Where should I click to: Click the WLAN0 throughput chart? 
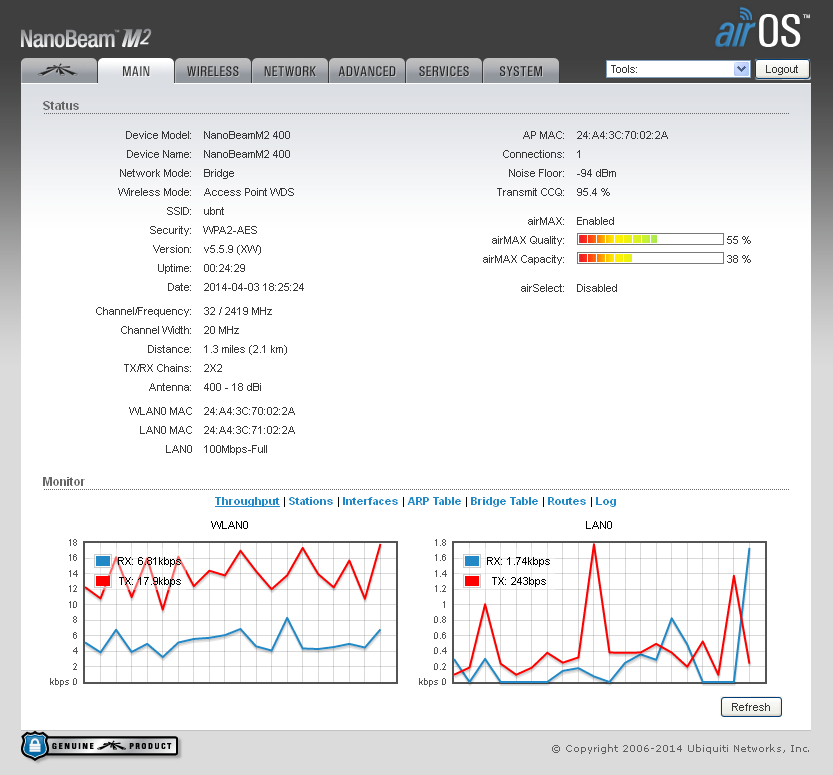tap(241, 612)
